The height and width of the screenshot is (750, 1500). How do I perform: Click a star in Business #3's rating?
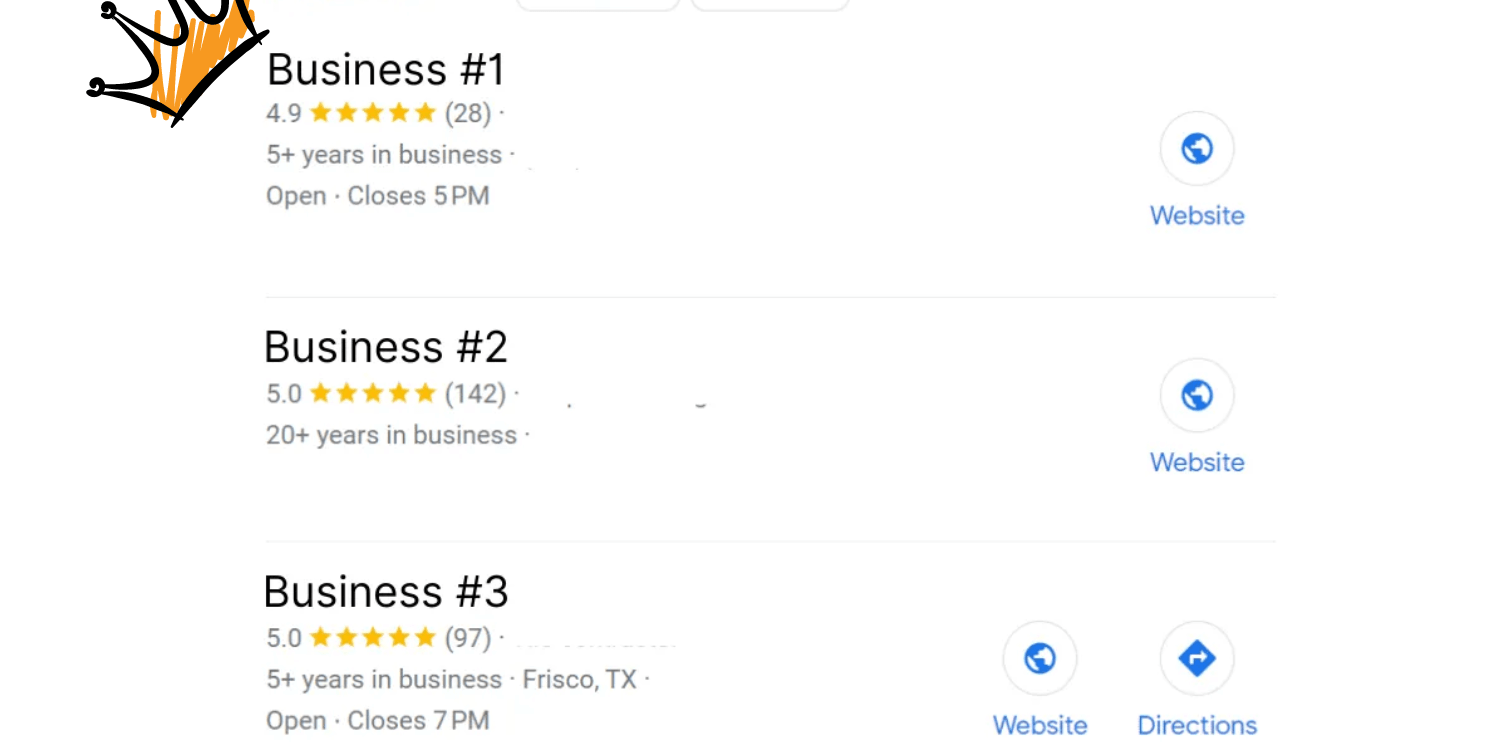click(372, 637)
